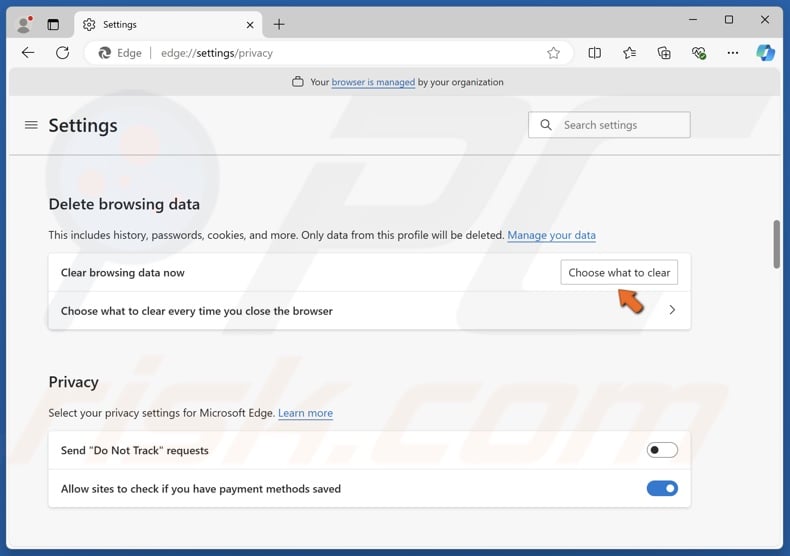This screenshot has width=790, height=556.
Task: Enable Send Do Not Track requests
Action: point(662,450)
